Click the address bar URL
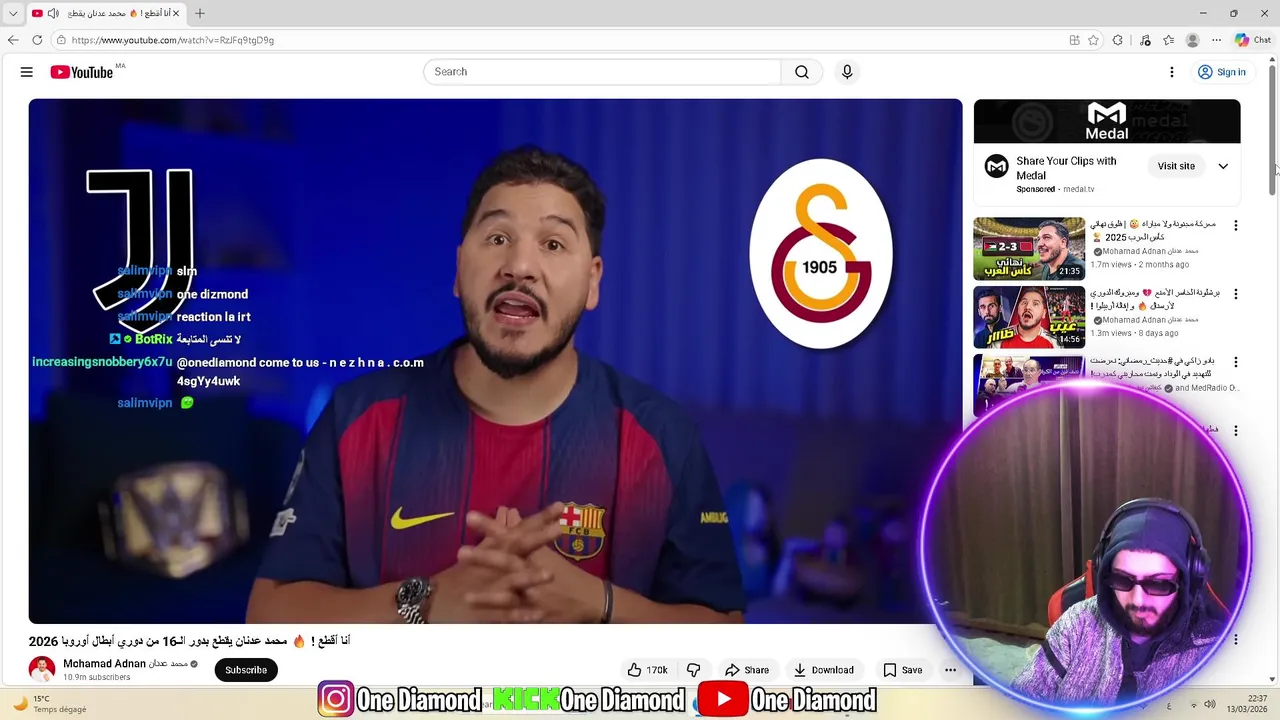Image resolution: width=1280 pixels, height=720 pixels. [173, 40]
